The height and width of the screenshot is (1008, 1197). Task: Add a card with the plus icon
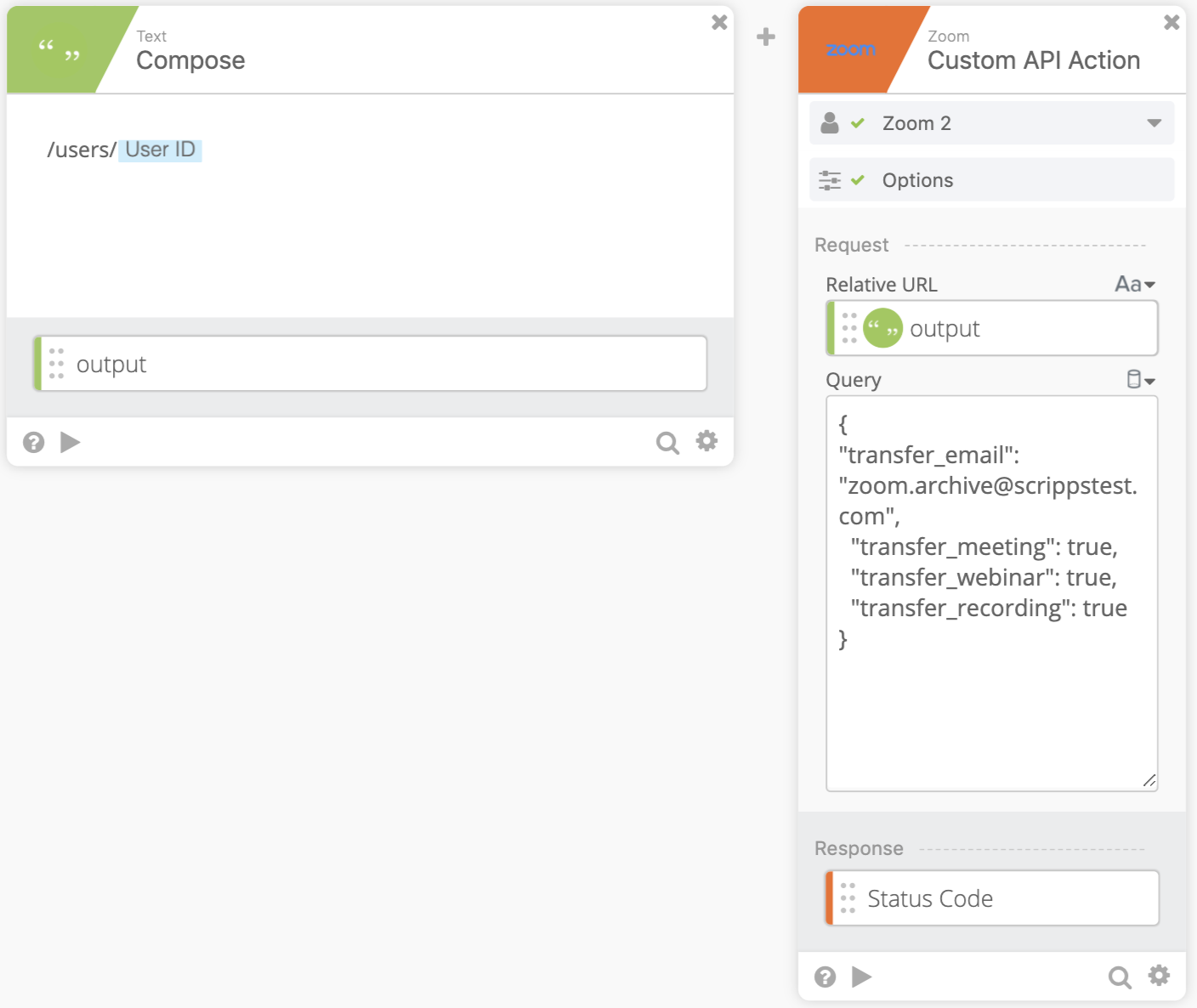766,37
